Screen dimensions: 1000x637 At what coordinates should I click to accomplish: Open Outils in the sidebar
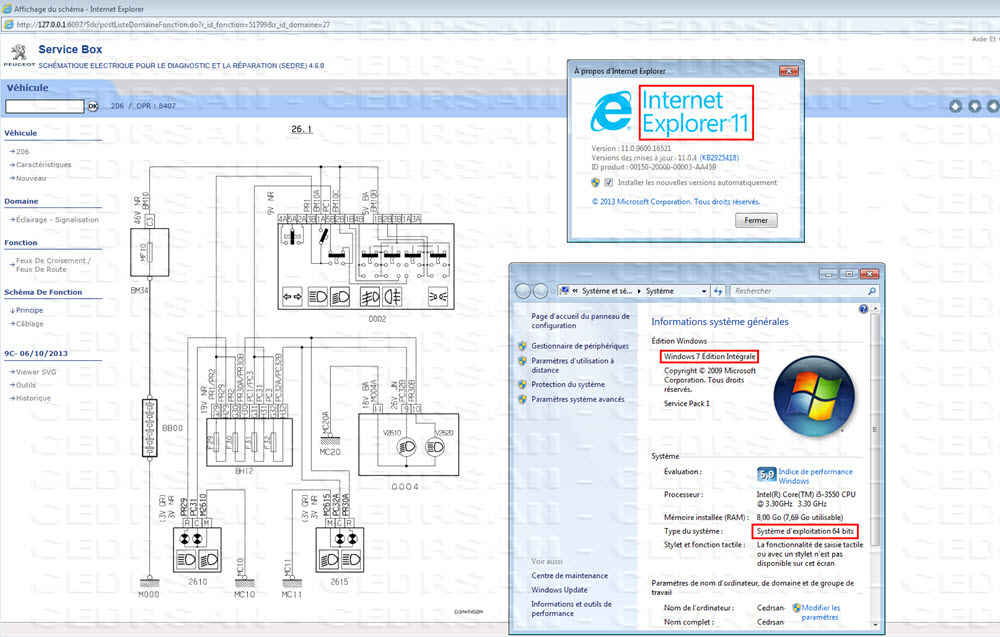[x=26, y=385]
